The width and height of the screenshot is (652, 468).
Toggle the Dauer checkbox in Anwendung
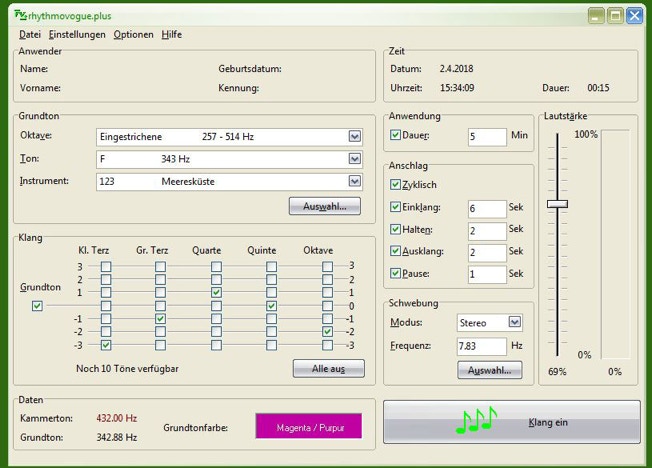(395, 135)
